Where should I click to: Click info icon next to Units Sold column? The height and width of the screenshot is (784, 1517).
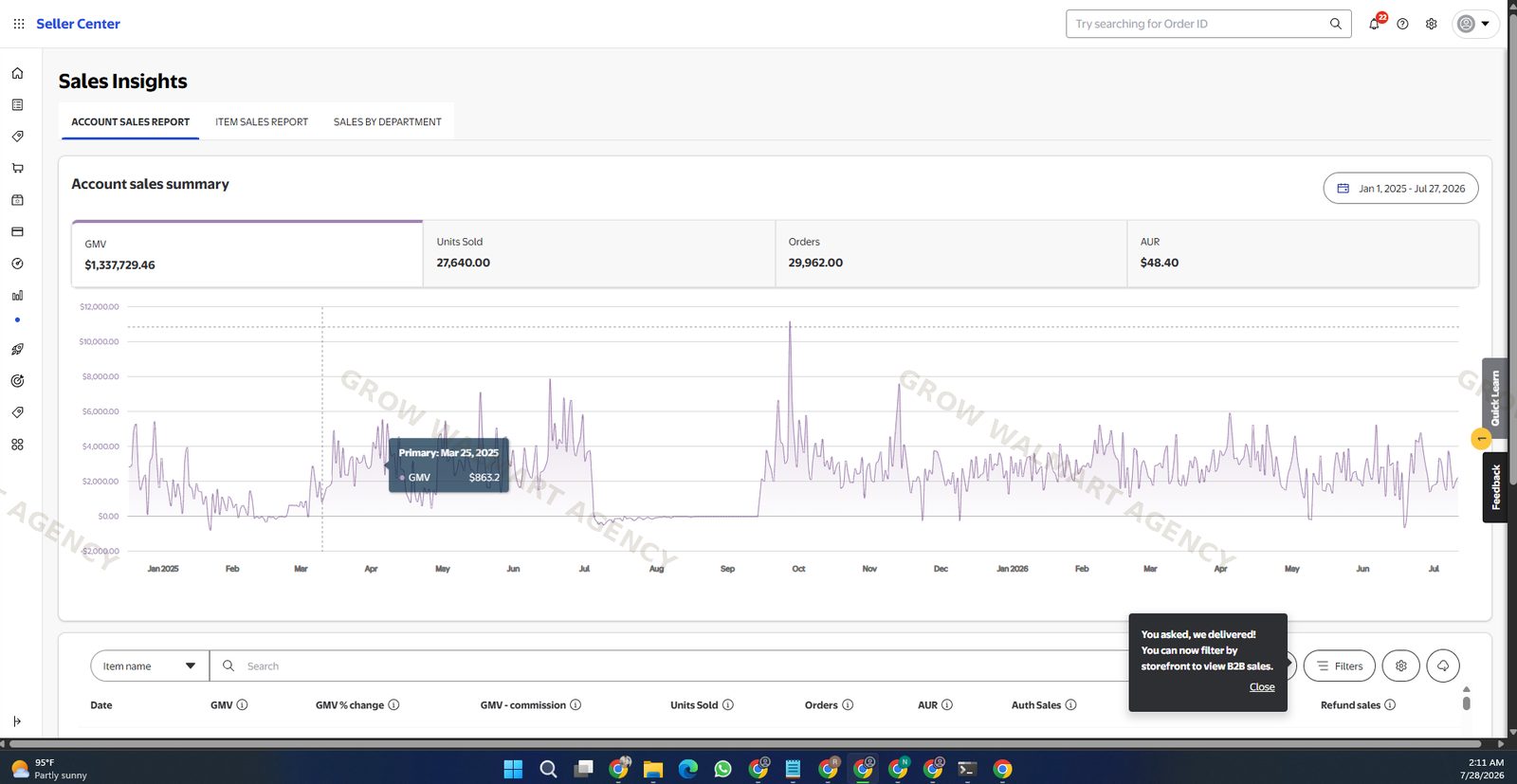[728, 705]
